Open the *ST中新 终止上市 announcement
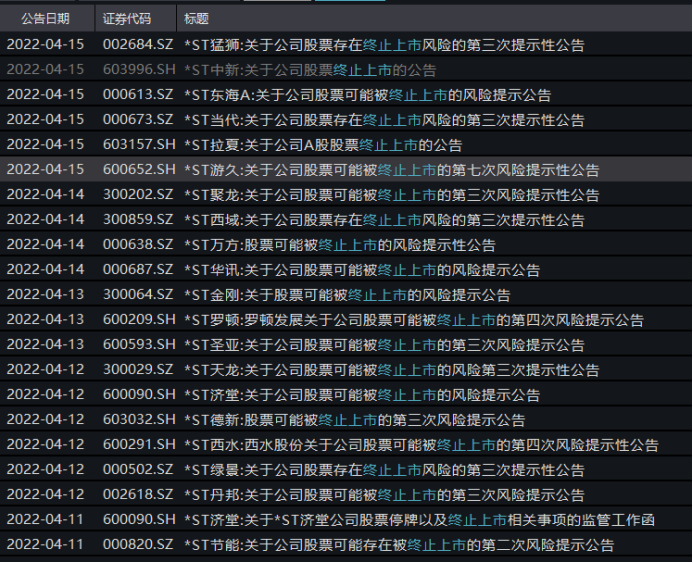 click(310, 70)
